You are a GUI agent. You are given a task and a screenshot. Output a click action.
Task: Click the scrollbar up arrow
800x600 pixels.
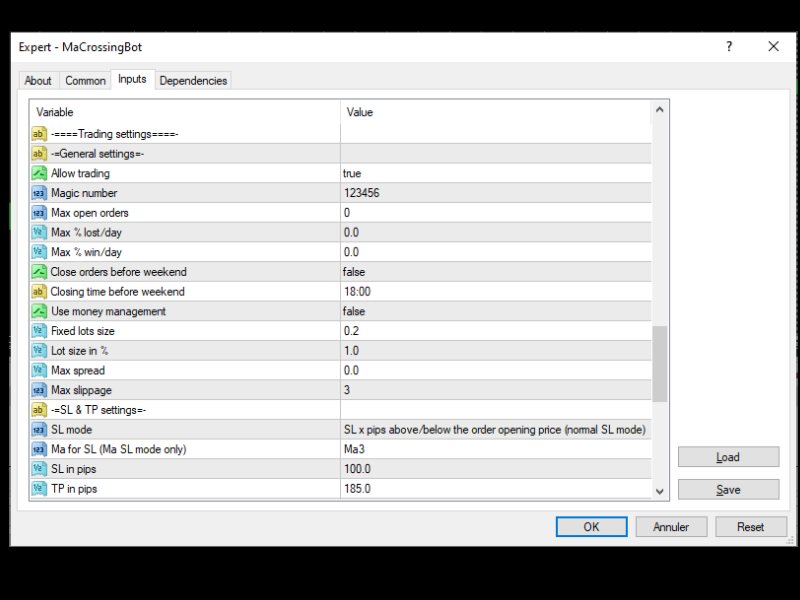coord(659,110)
